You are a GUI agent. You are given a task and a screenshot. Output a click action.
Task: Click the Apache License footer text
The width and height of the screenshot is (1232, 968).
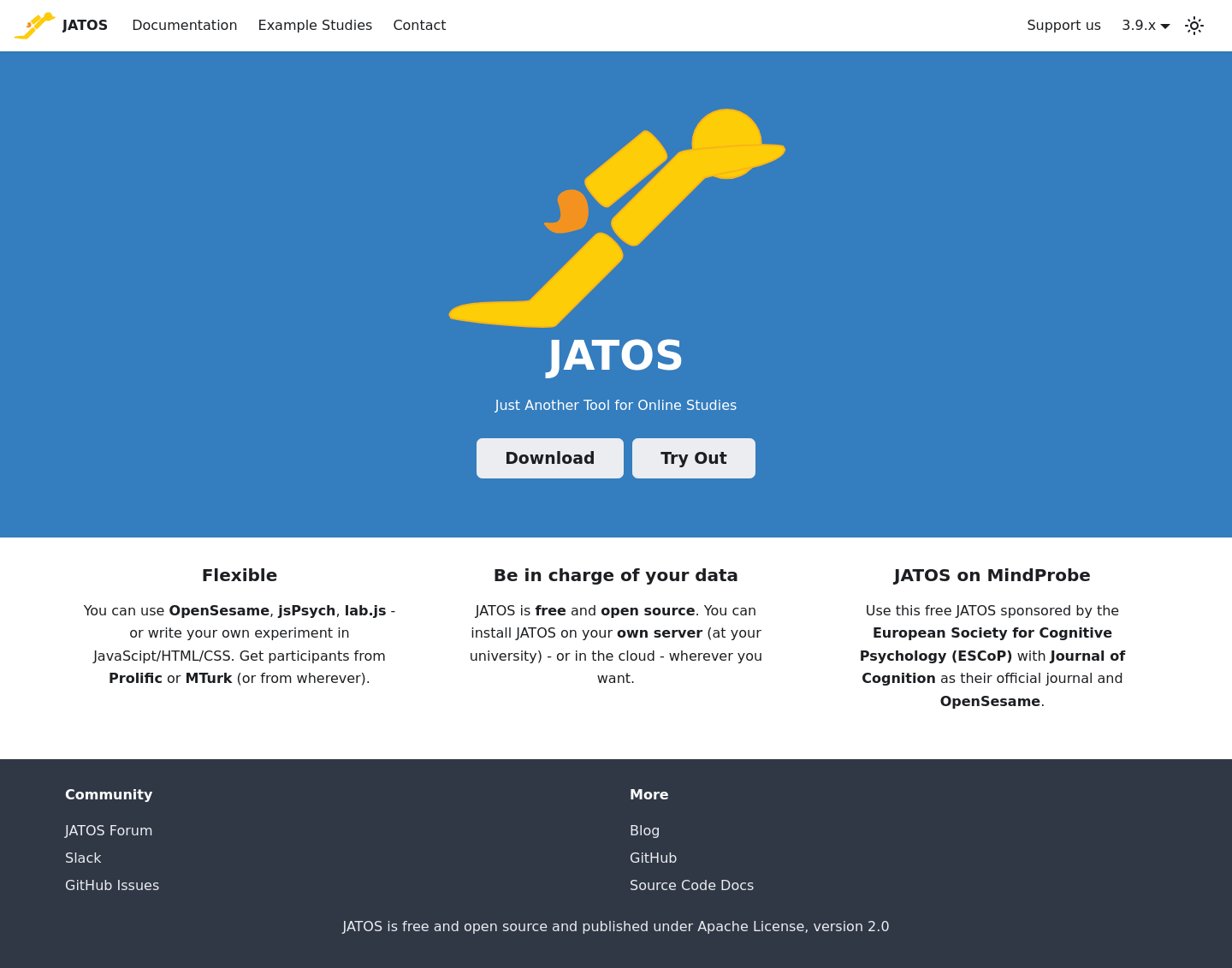point(616,926)
